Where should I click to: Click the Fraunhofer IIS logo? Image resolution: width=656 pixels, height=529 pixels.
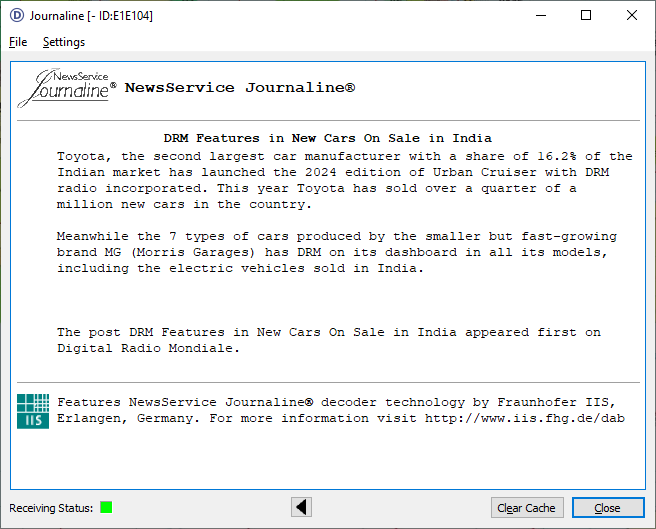point(32,411)
